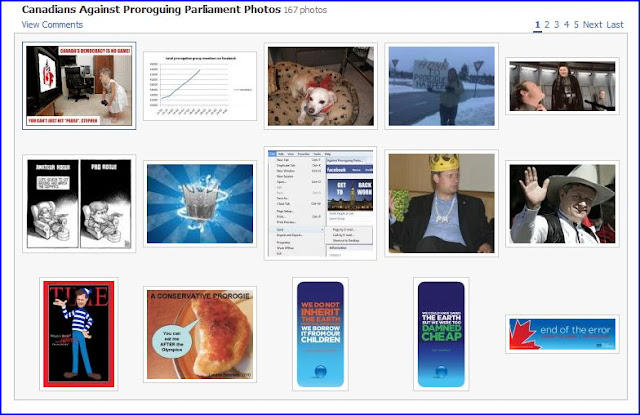Open the View Comments link
This screenshot has width=640, height=415.
52,25
